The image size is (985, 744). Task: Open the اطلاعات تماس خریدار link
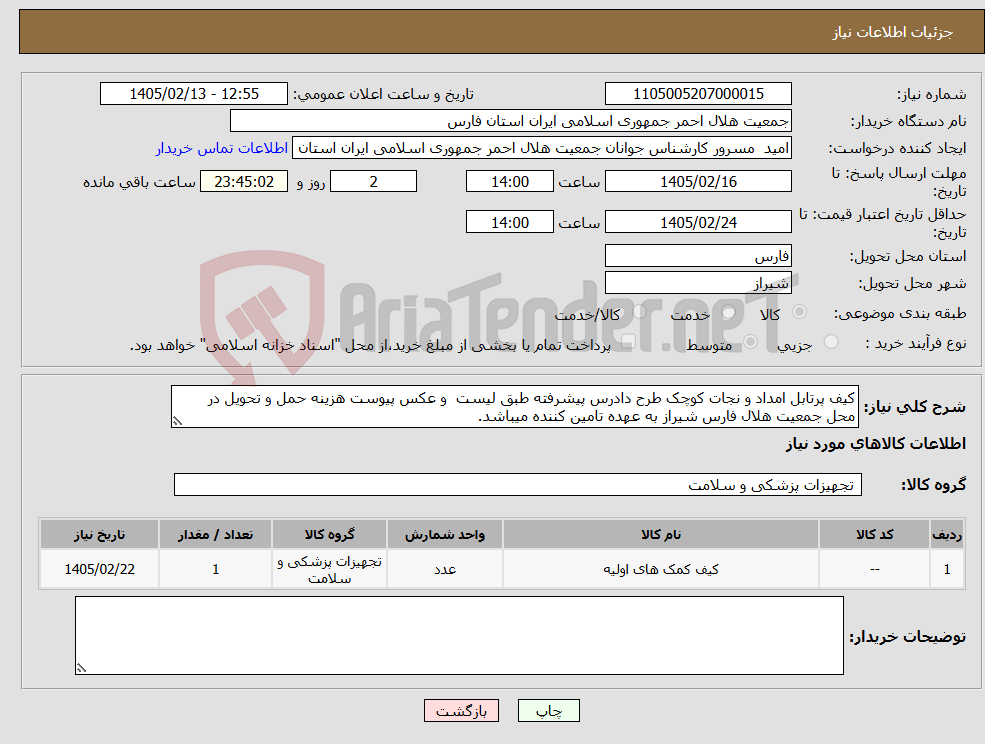pyautogui.click(x=222, y=148)
